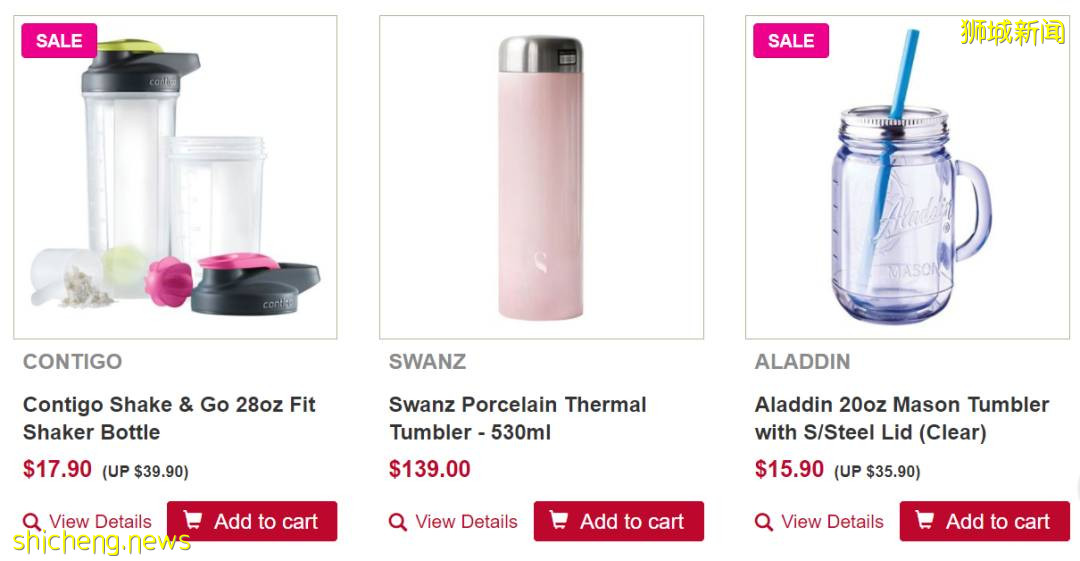Open the pink Swanz tumbler product image

pyautogui.click(x=541, y=180)
